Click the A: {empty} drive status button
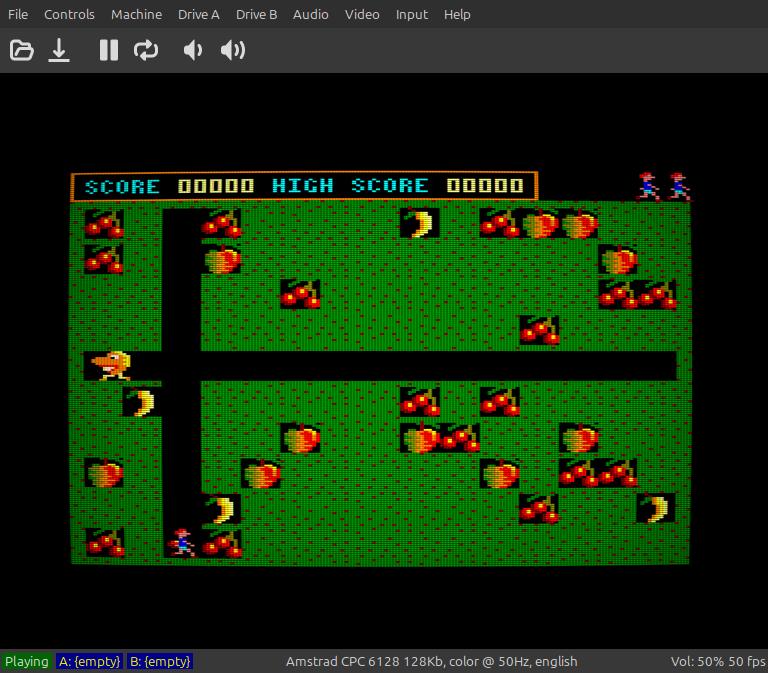768x673 pixels. point(89,661)
